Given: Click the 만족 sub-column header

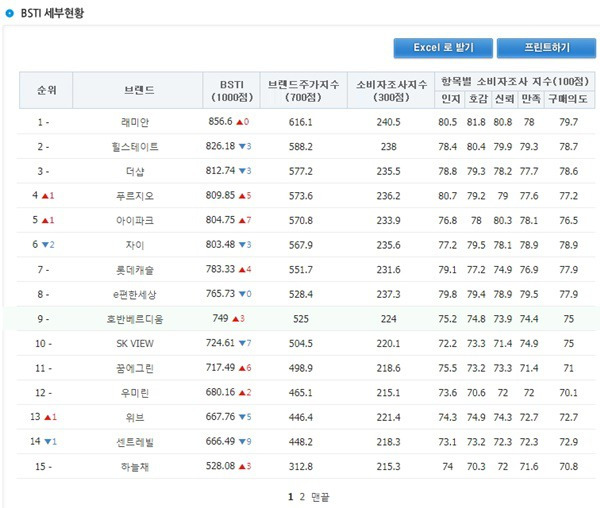Looking at the screenshot, I should point(531,99).
